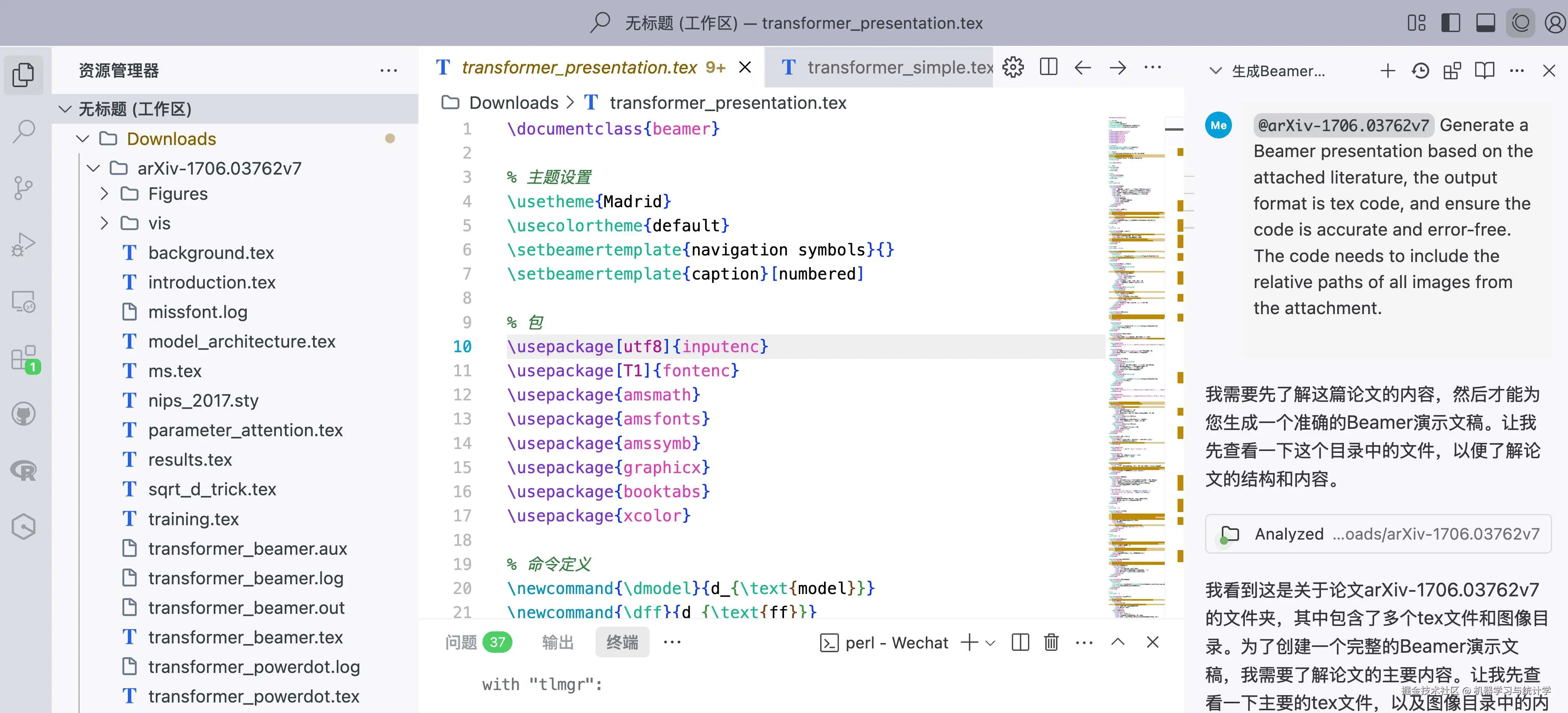The height and width of the screenshot is (713, 1568).
Task: Toggle the bottom panel layout button
Action: click(1485, 23)
